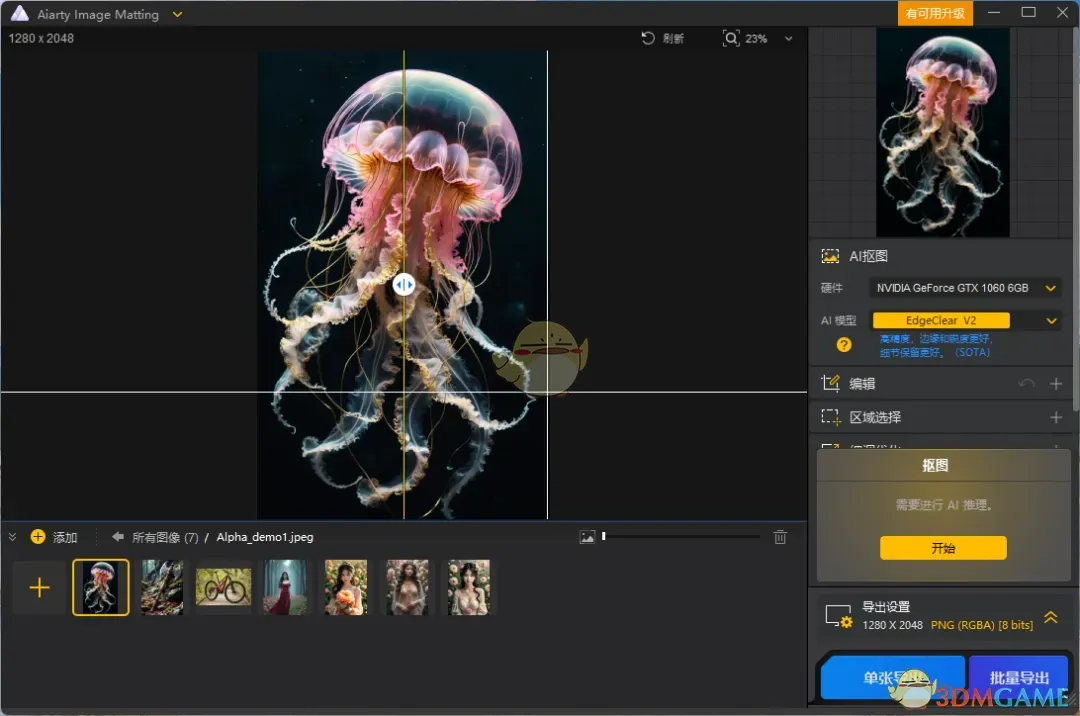Open the zoom percentage dropdown
The width and height of the screenshot is (1080, 716).
coord(789,38)
